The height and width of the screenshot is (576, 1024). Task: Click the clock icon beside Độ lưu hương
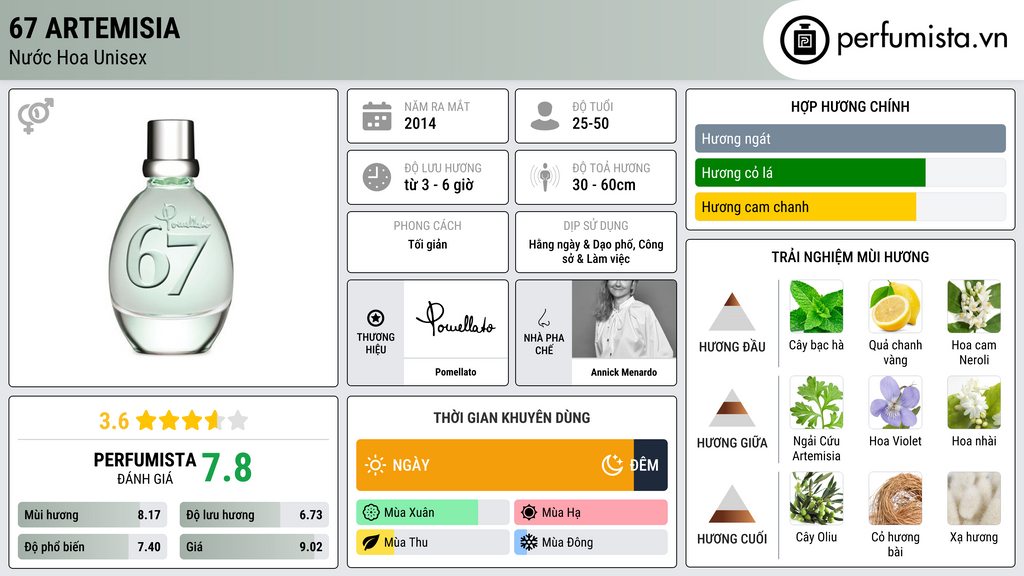377,177
